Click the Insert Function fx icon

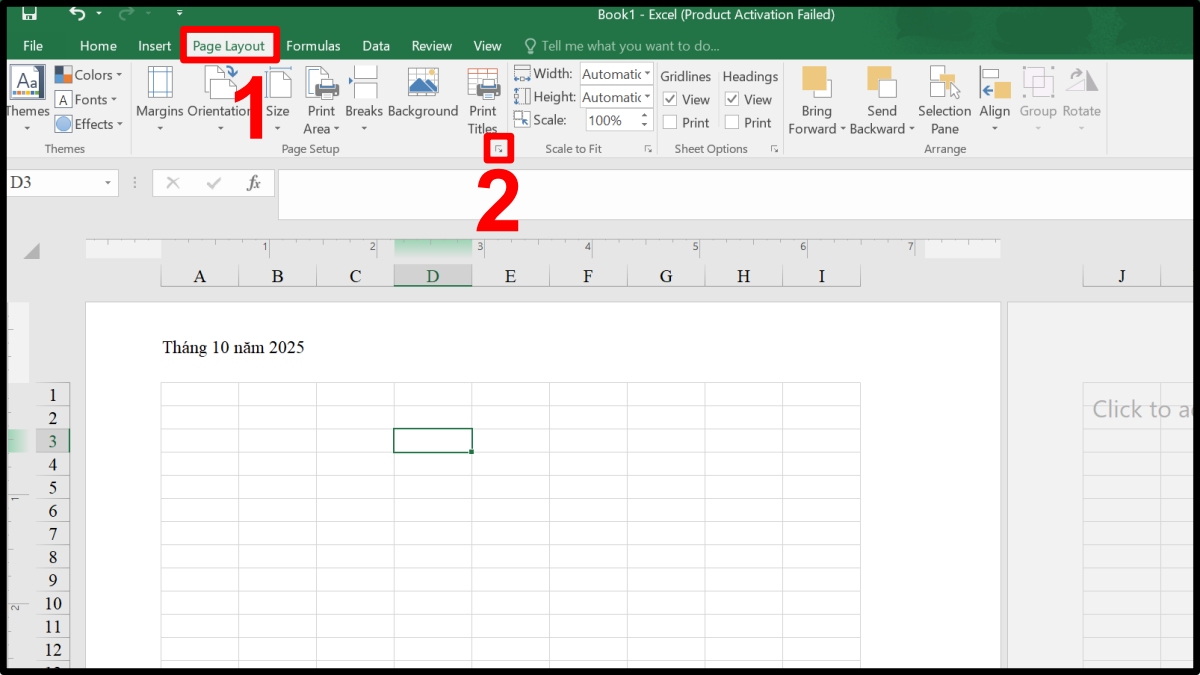tap(253, 183)
